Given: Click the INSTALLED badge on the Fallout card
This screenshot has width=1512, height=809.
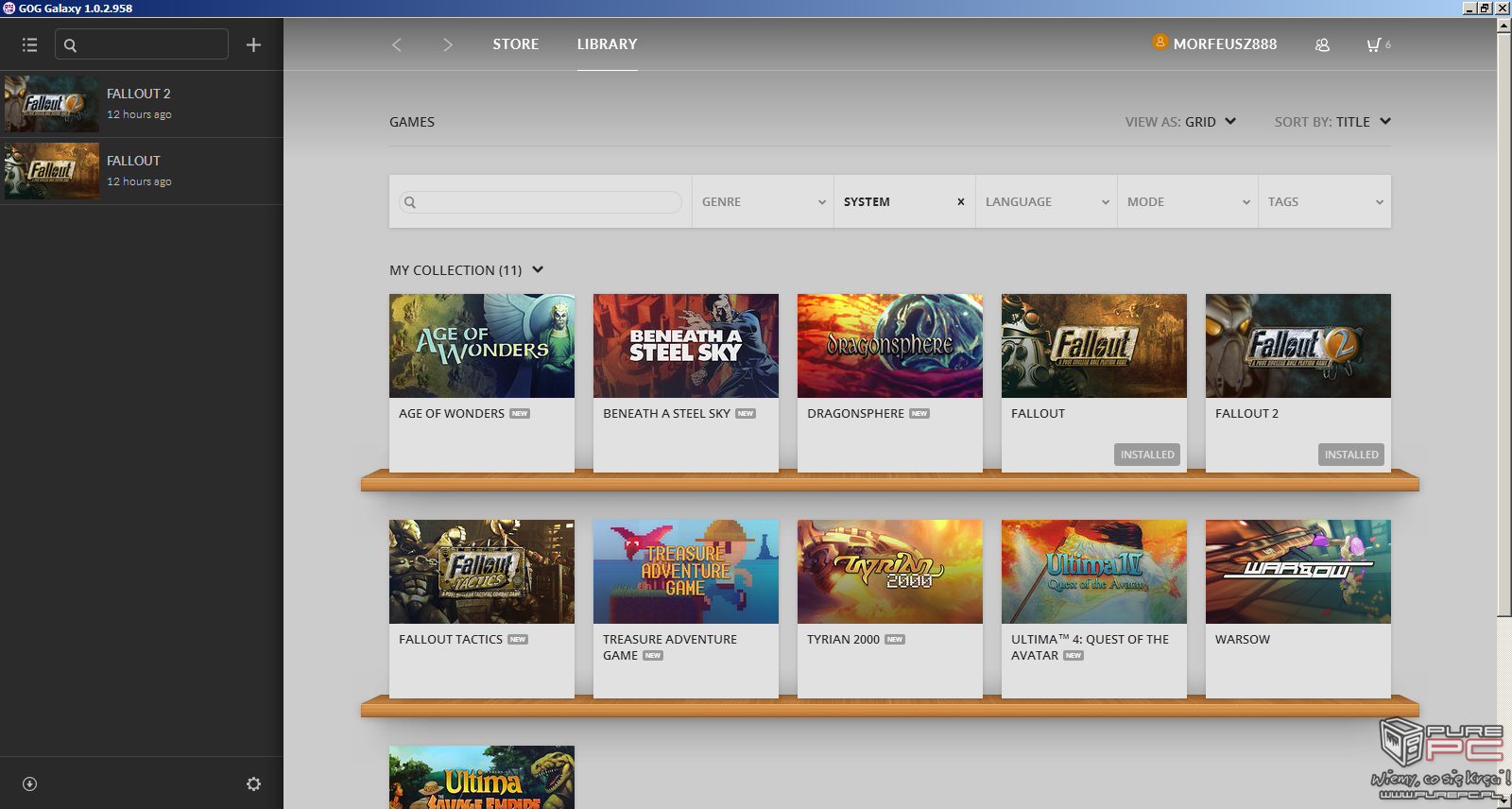Looking at the screenshot, I should click(x=1147, y=455).
